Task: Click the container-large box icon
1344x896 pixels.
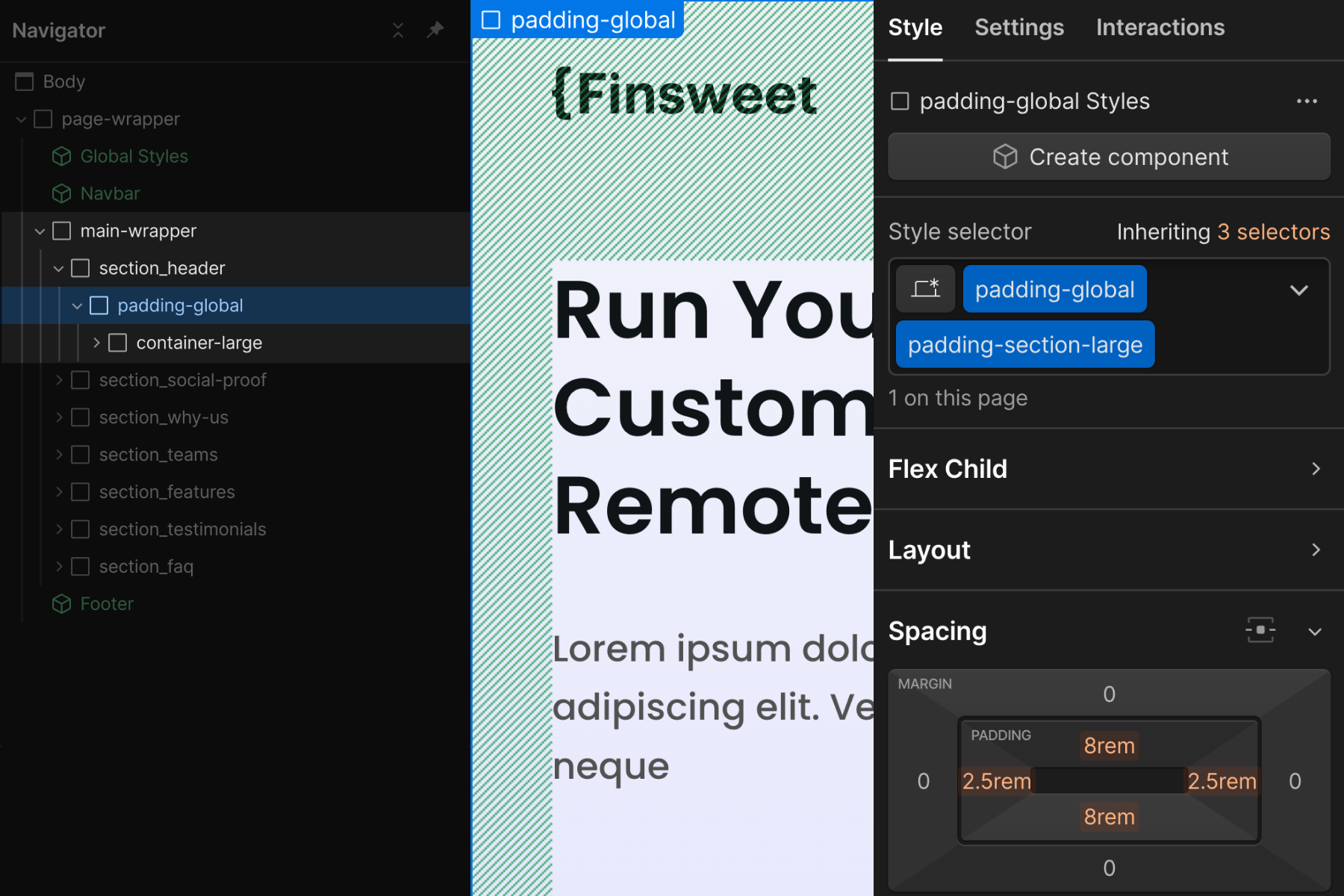Action: point(118,343)
